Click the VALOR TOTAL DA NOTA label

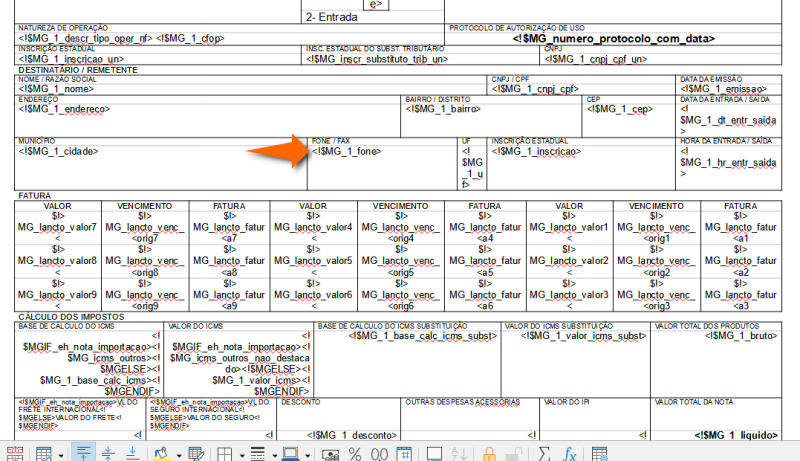click(694, 402)
